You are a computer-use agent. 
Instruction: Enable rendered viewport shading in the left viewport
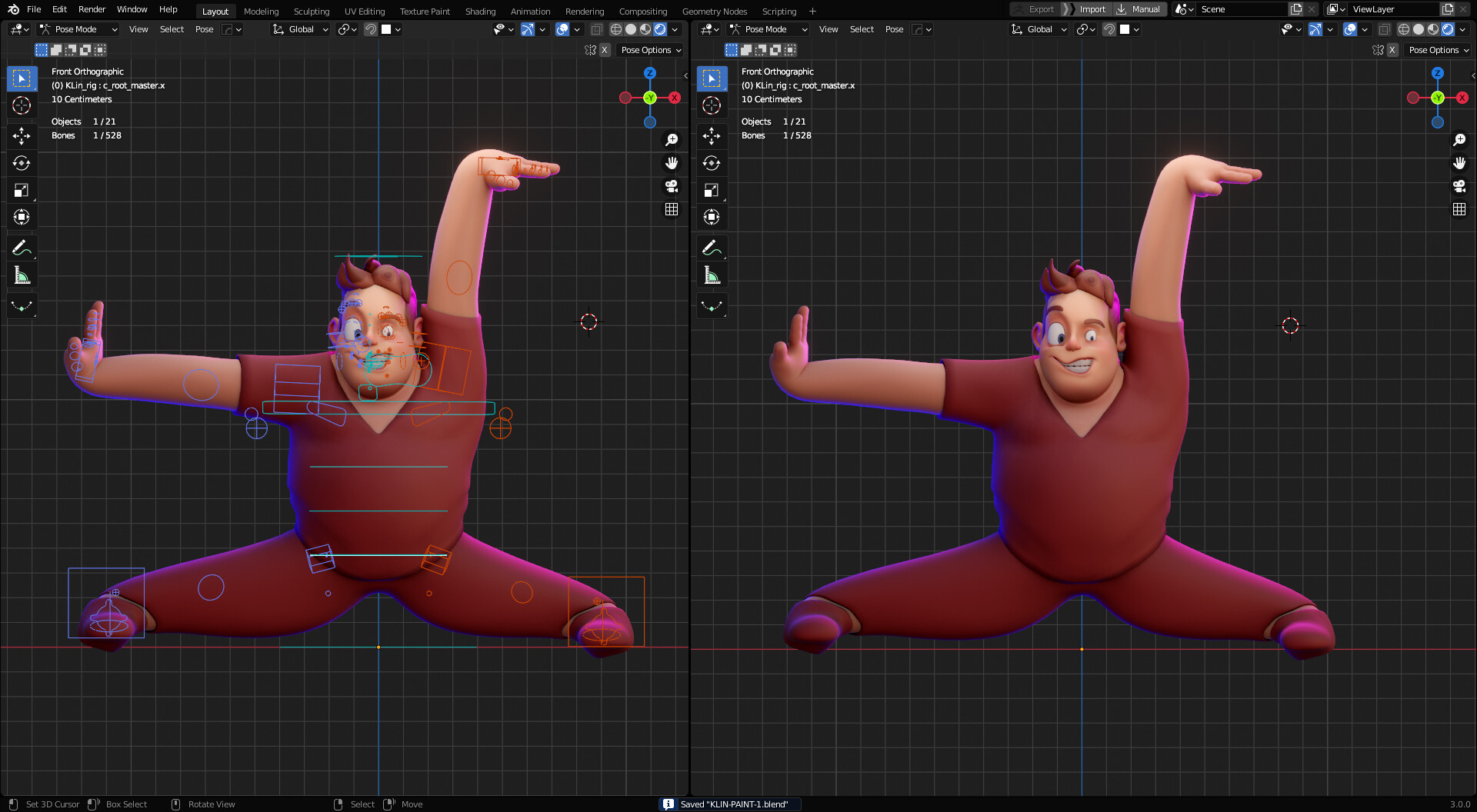tap(661, 29)
